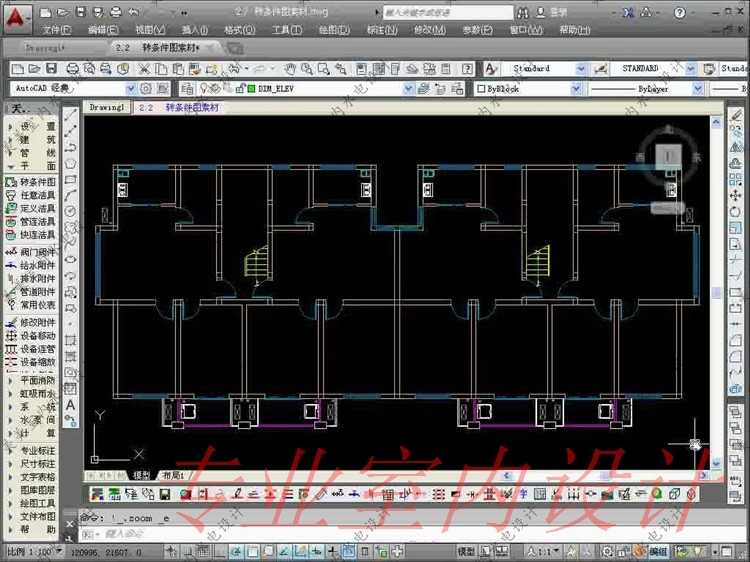The image size is (750, 562).
Task: Switch to the Drawing1 document tab
Action: 105,107
